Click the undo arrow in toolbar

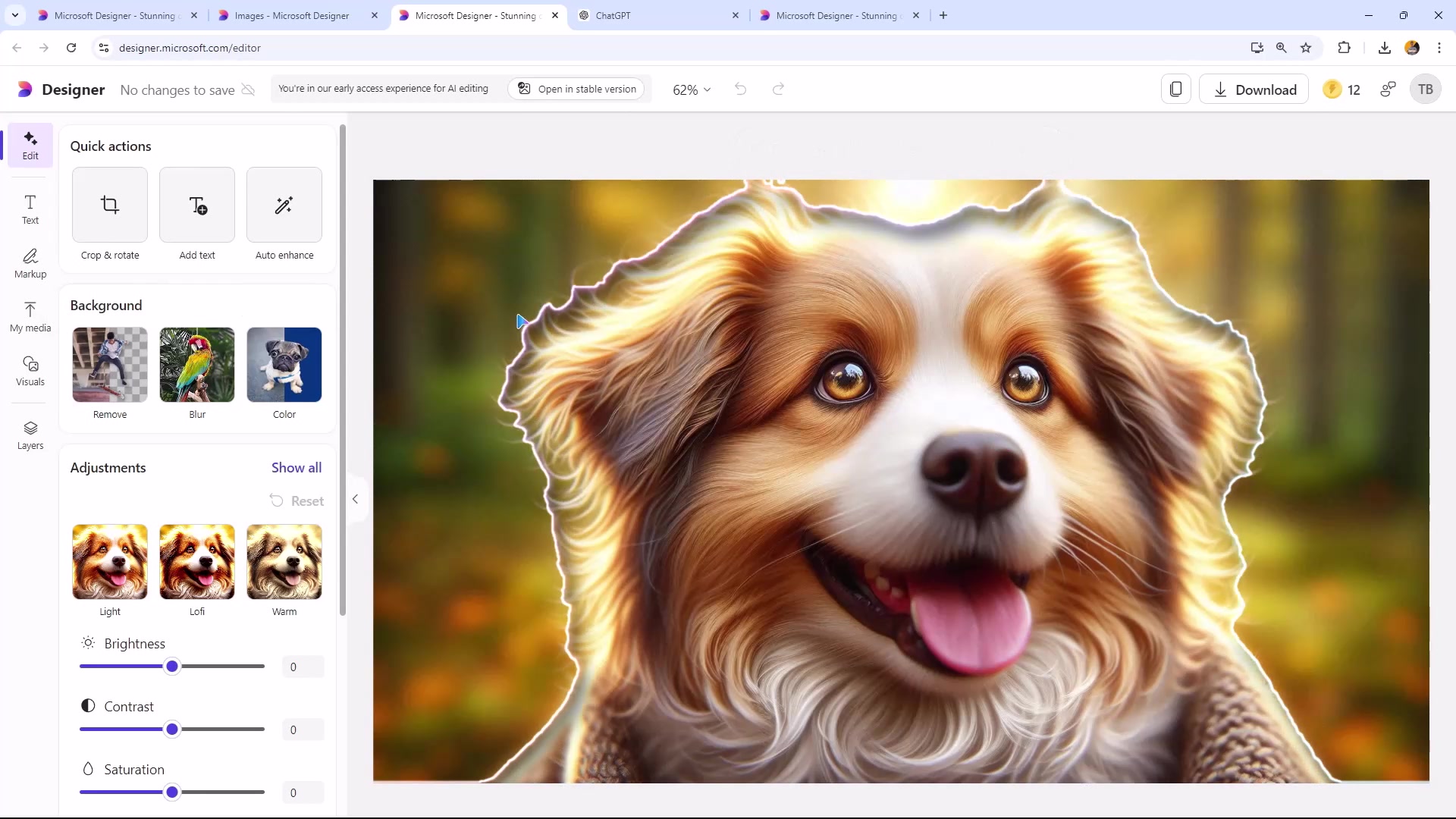pyautogui.click(x=740, y=89)
